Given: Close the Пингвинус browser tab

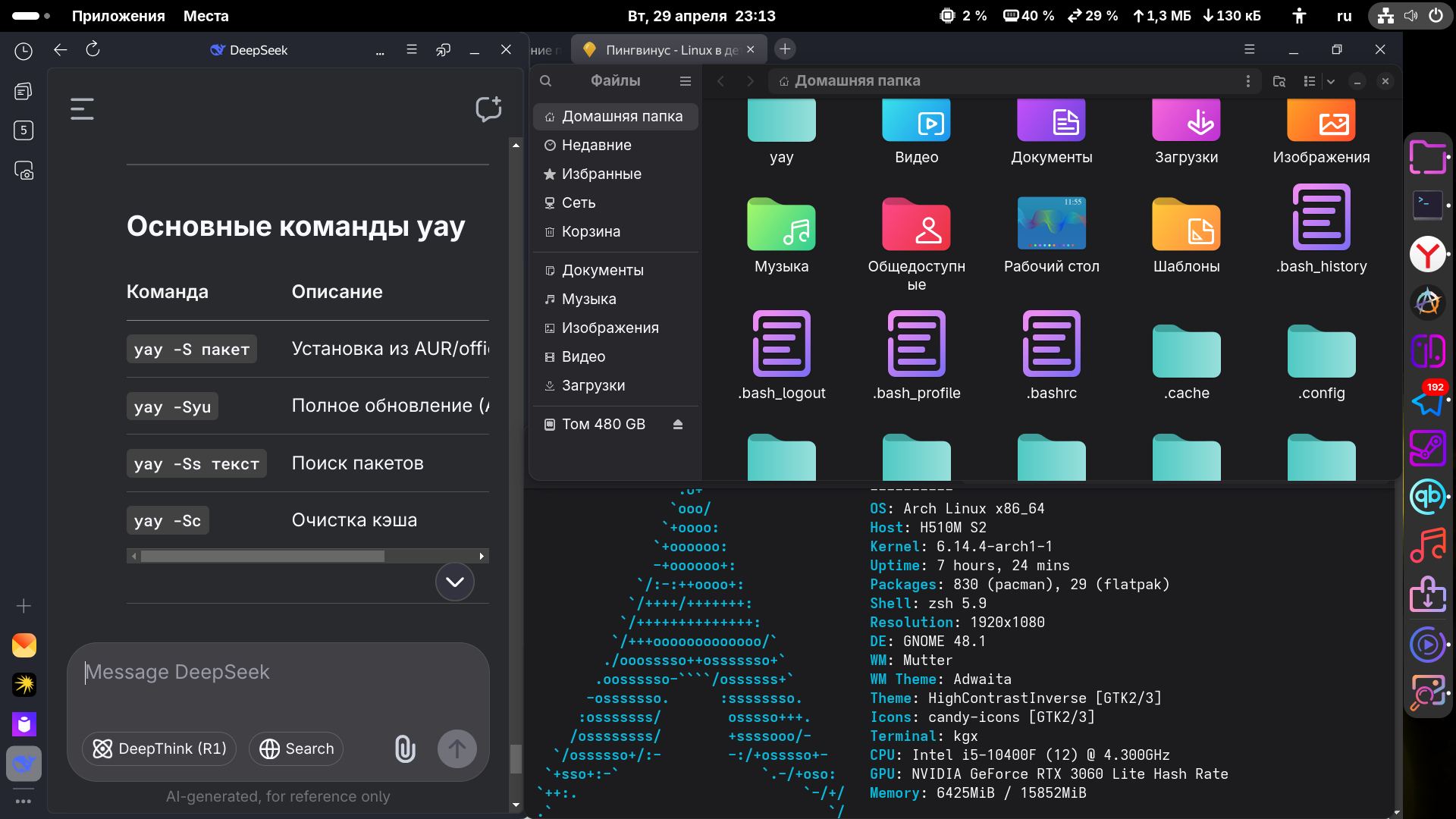Looking at the screenshot, I should (750, 49).
